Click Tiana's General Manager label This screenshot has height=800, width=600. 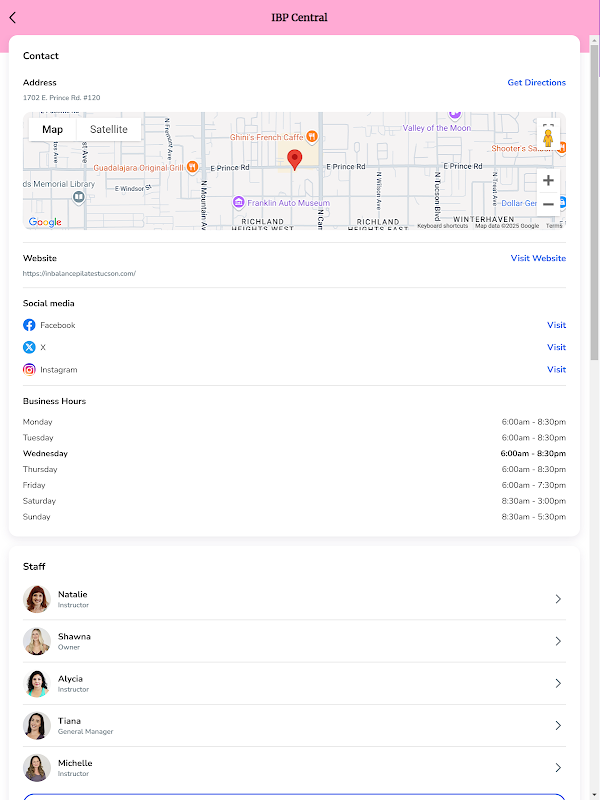(x=85, y=732)
